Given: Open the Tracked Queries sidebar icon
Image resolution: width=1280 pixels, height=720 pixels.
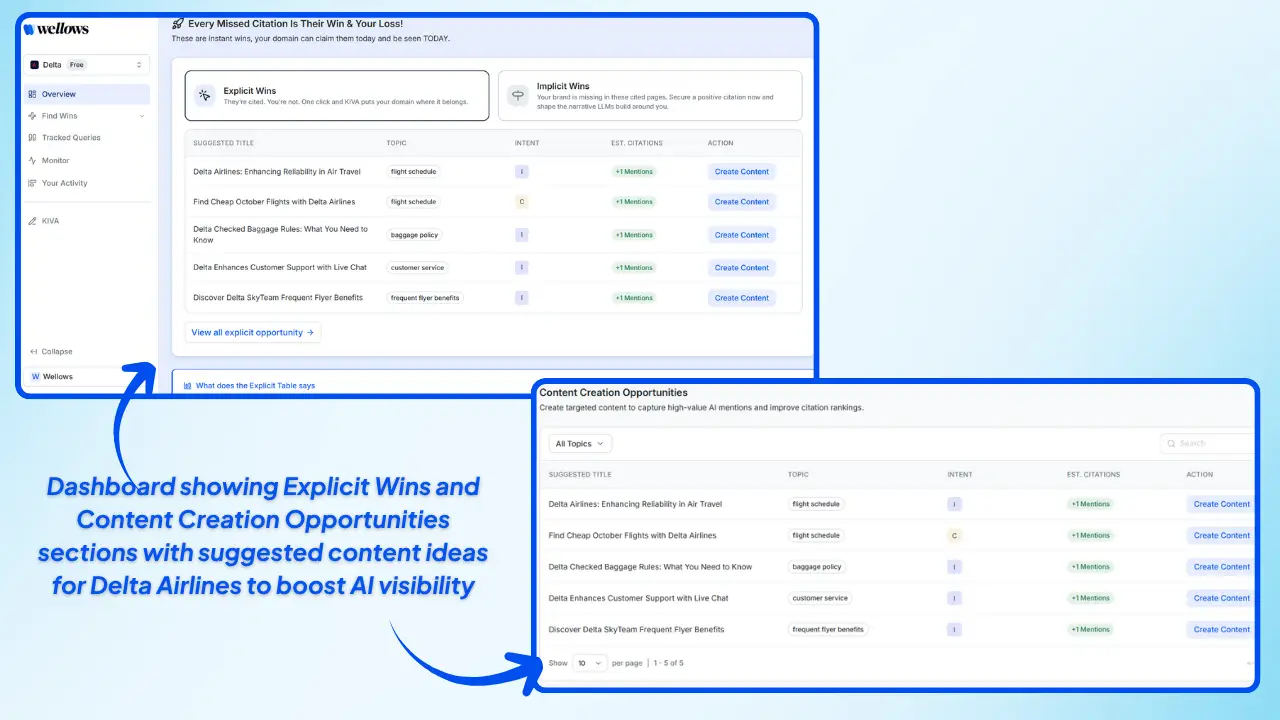Looking at the screenshot, I should 33,138.
